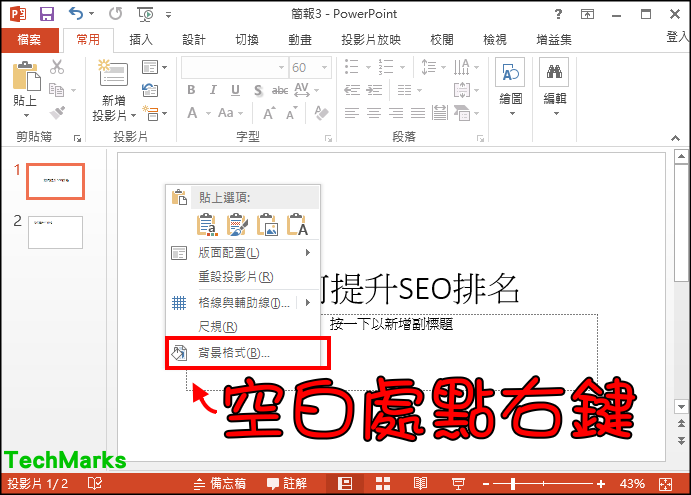Clear all formatting eraser icon
The width and height of the screenshot is (691, 495).
[321, 113]
